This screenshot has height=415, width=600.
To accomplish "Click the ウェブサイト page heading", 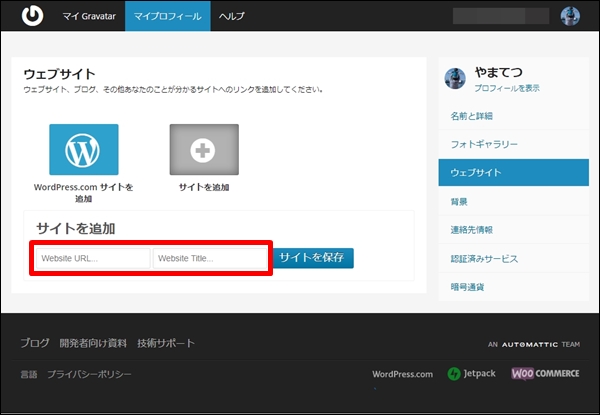I will (59, 74).
